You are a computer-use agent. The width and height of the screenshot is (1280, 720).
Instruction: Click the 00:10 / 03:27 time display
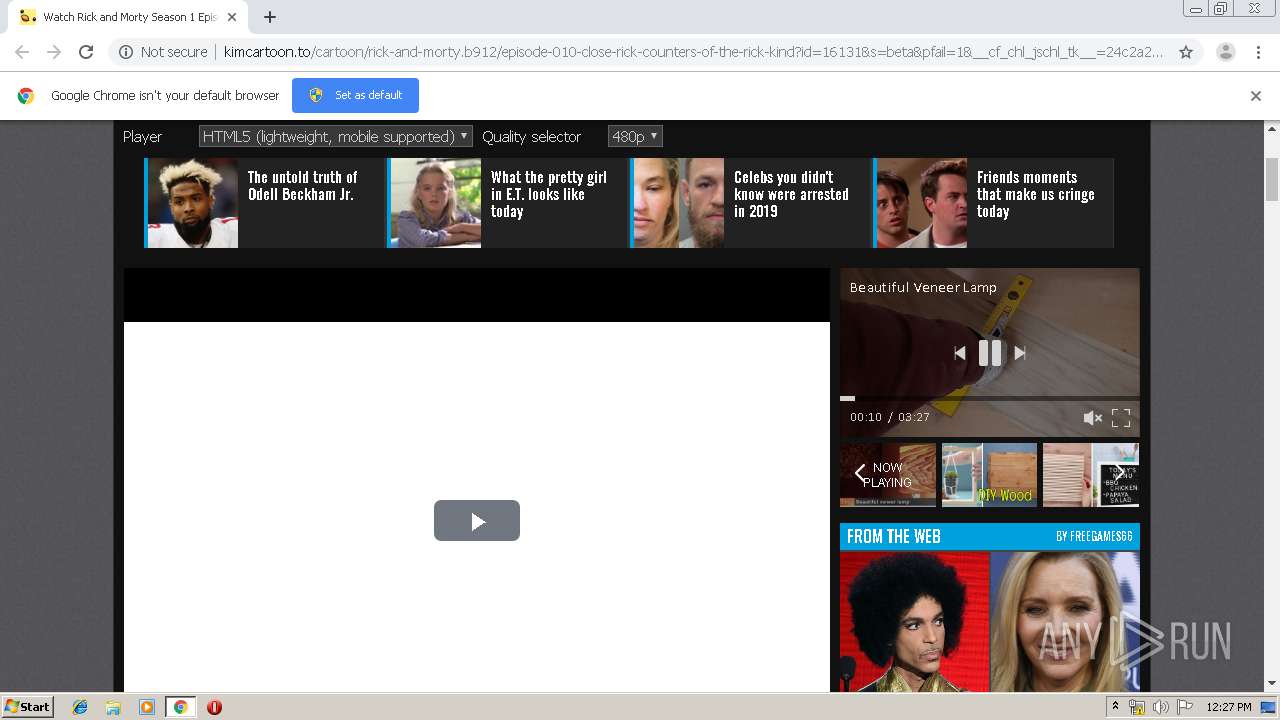tap(890, 417)
